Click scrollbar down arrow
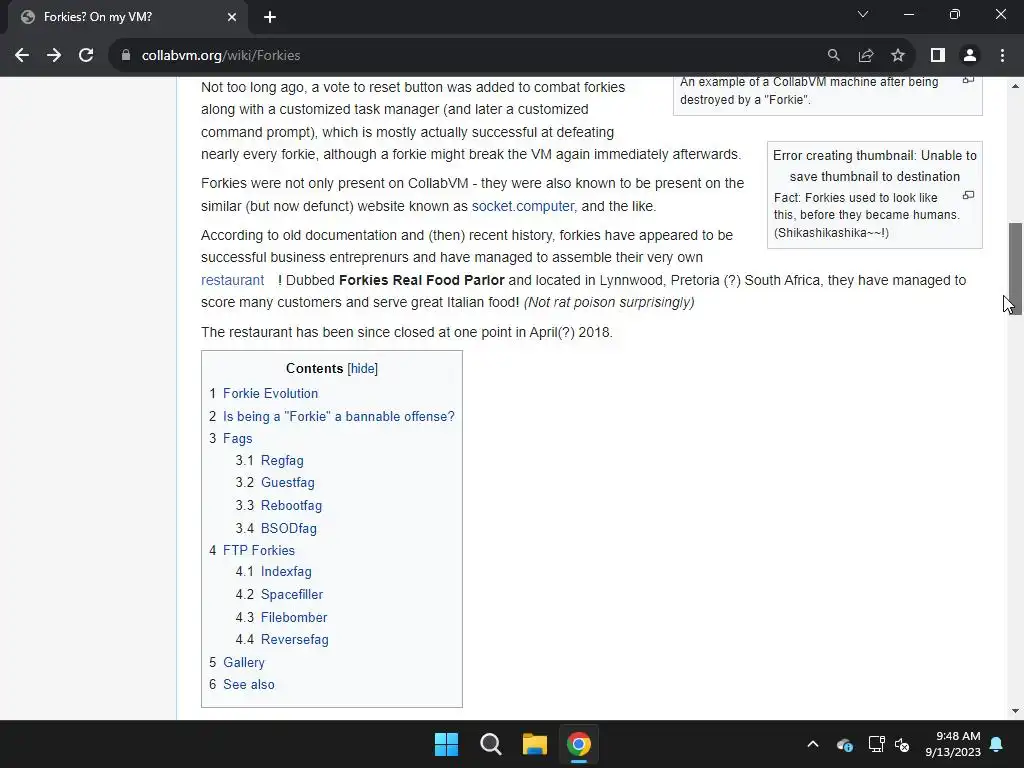 coord(1015,711)
